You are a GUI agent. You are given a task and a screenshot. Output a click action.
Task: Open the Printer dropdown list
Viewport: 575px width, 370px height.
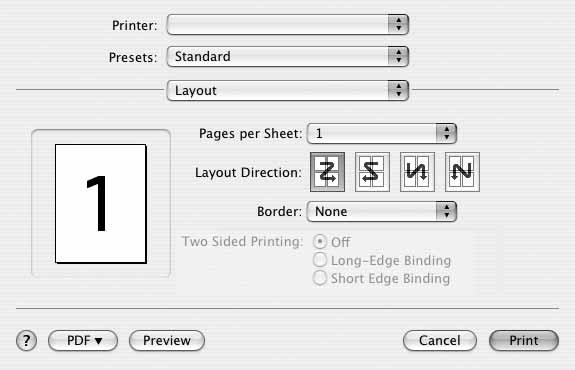click(288, 25)
